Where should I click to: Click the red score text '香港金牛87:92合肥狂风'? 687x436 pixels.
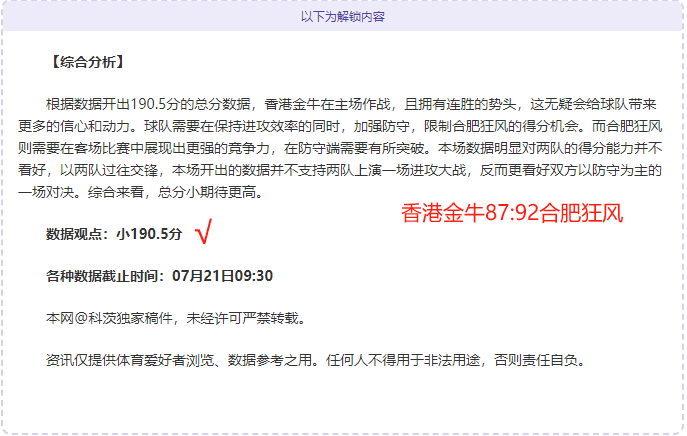(512, 213)
